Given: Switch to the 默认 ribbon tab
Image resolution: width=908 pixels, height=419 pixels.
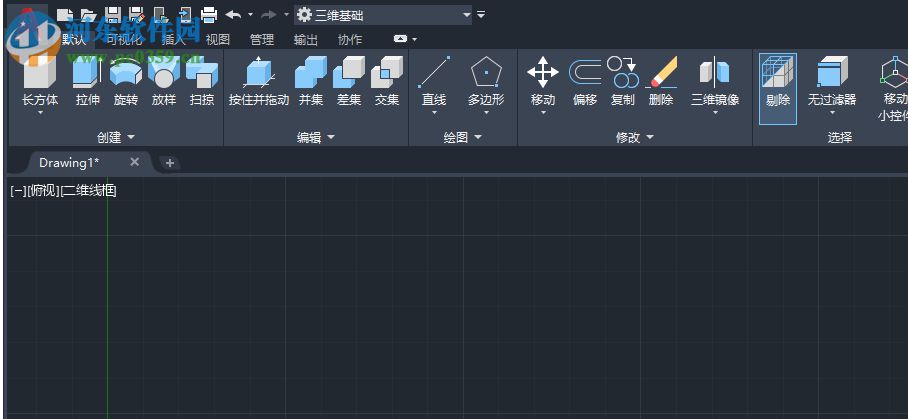Looking at the screenshot, I should [x=74, y=39].
